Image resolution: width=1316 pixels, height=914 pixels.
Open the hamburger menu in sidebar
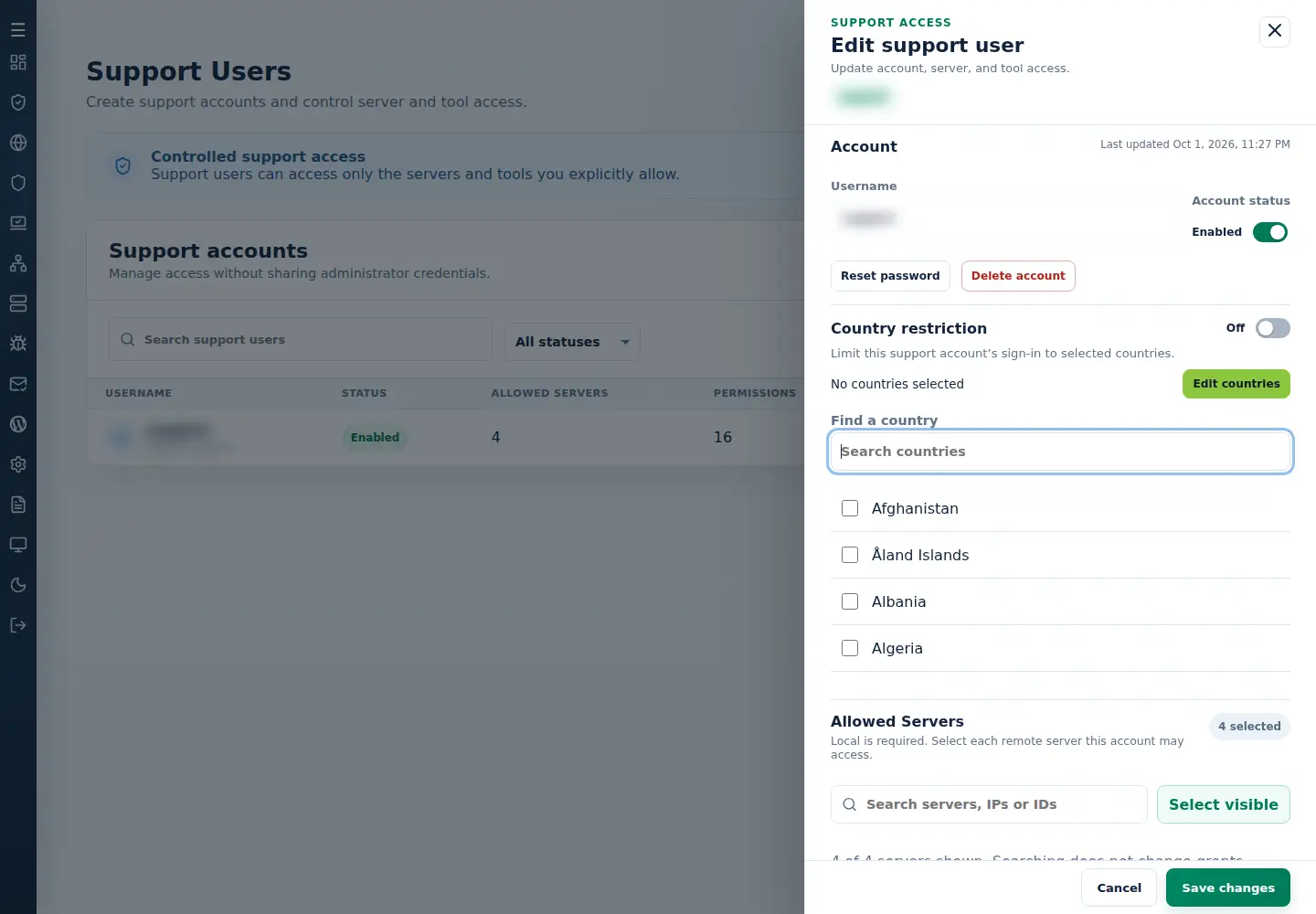coord(18,30)
